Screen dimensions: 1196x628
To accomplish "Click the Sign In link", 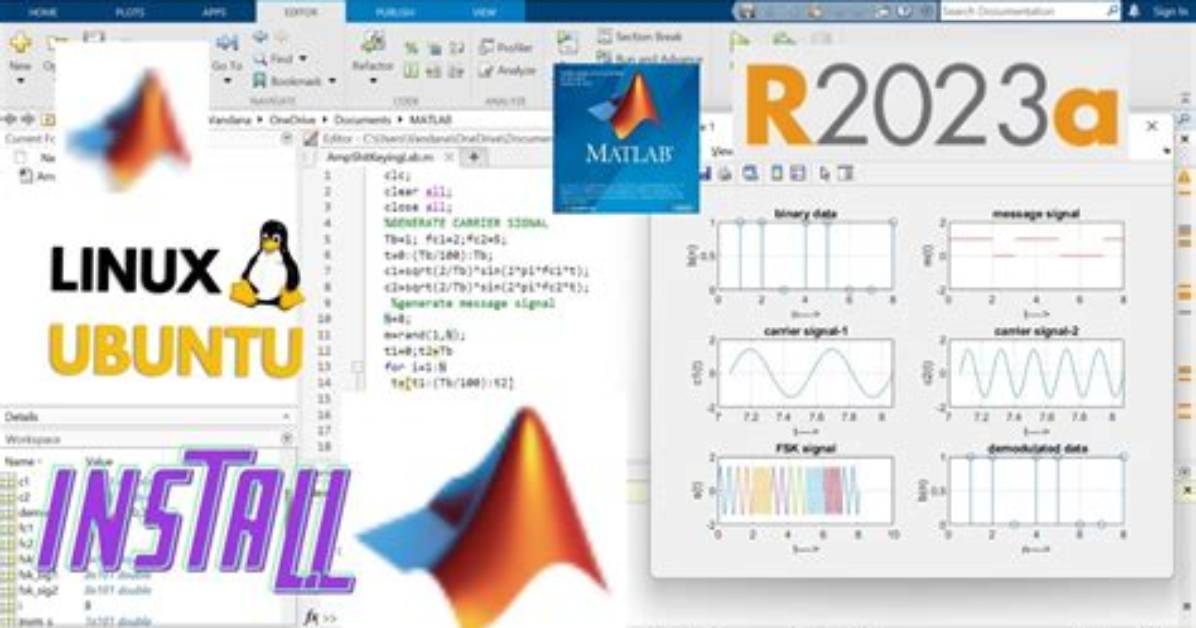I will (x=1170, y=11).
